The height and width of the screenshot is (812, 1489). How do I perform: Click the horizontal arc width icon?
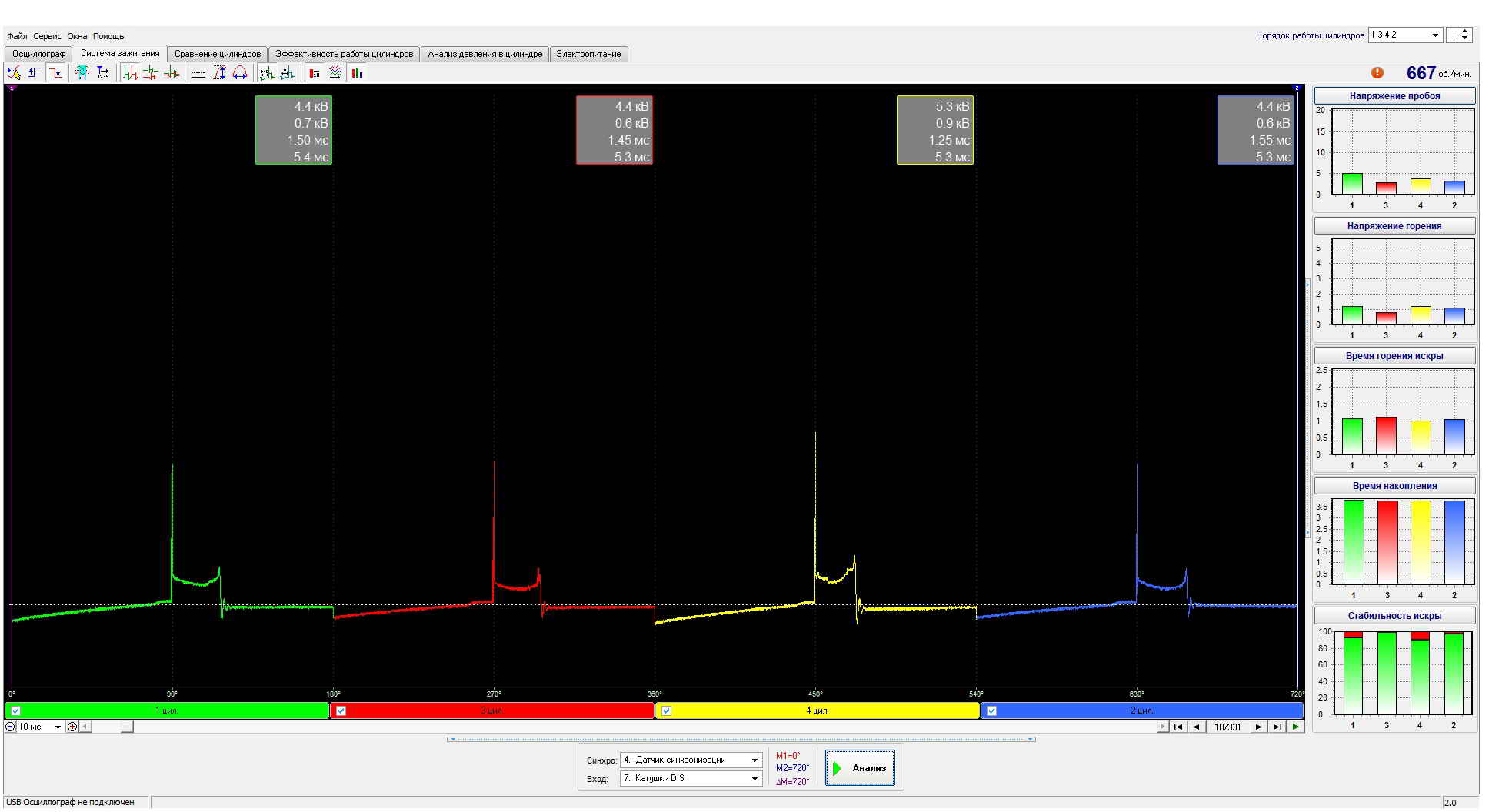point(240,73)
